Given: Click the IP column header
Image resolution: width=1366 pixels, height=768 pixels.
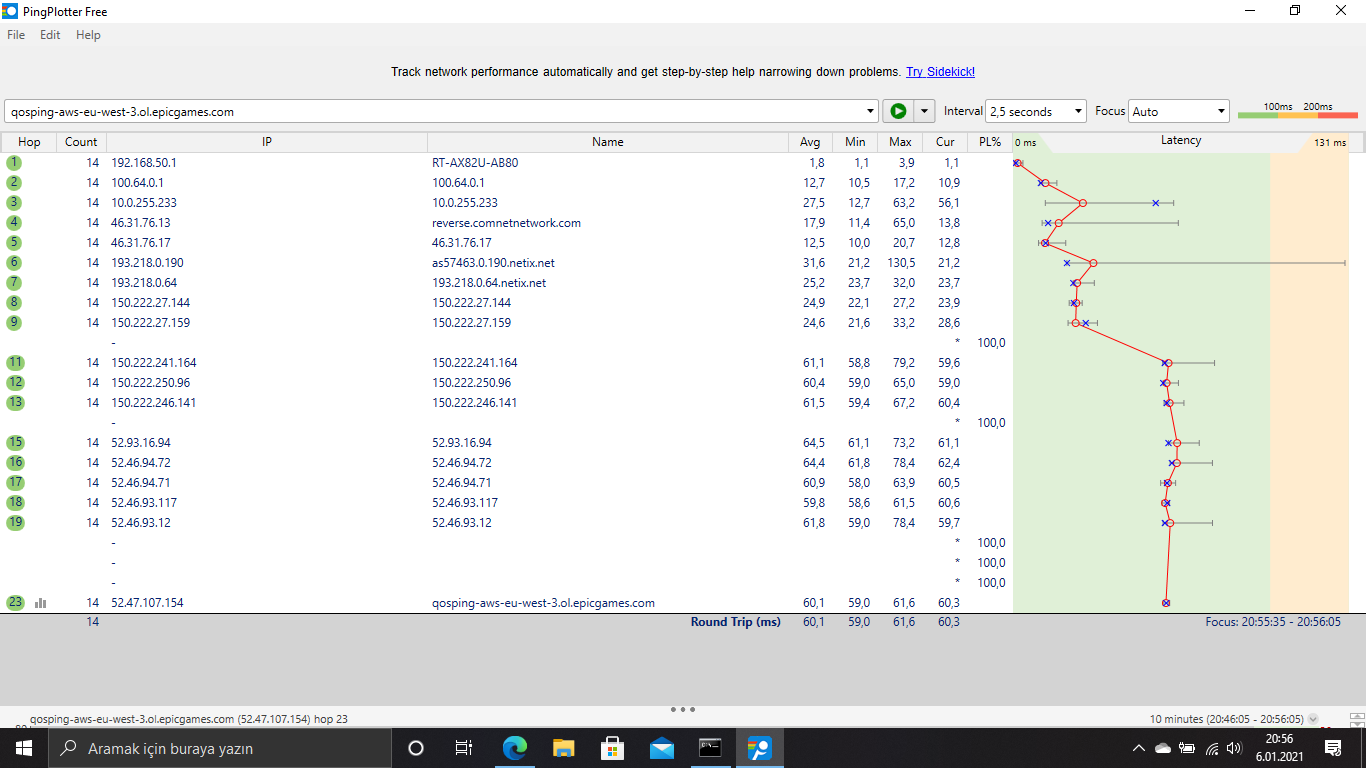Looking at the screenshot, I should [267, 142].
